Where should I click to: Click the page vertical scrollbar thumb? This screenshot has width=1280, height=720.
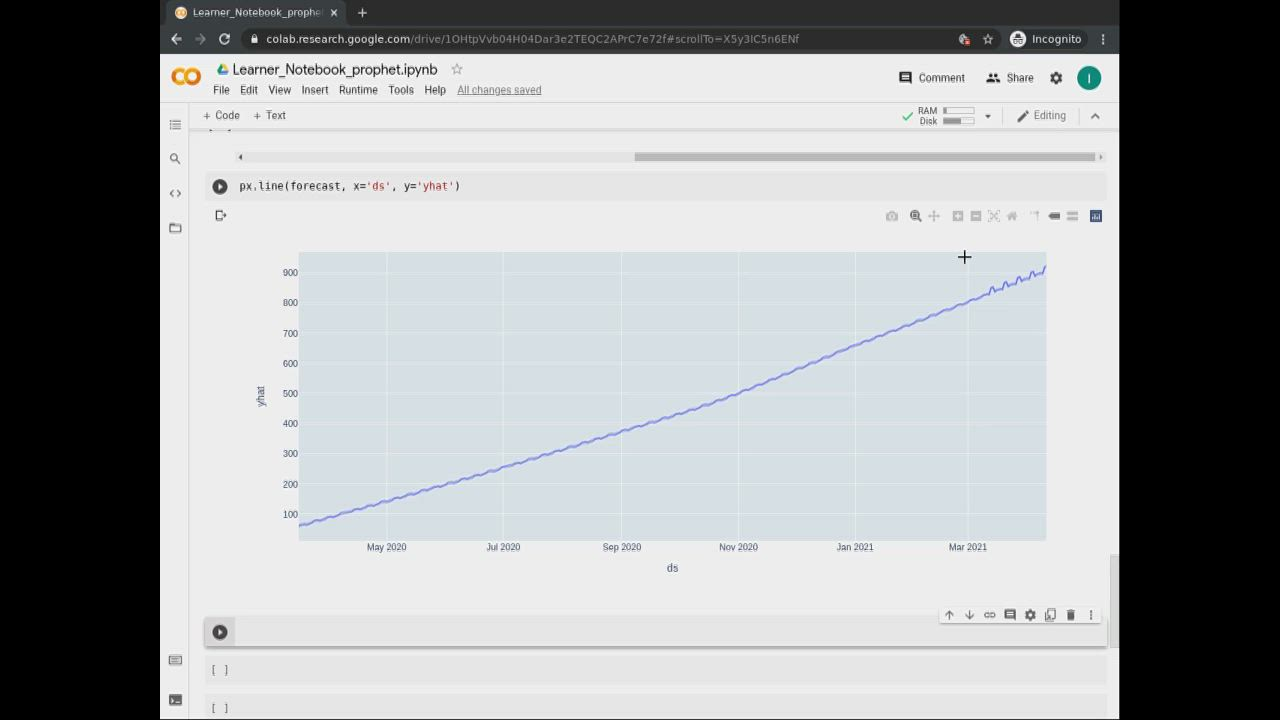tap(1114, 602)
